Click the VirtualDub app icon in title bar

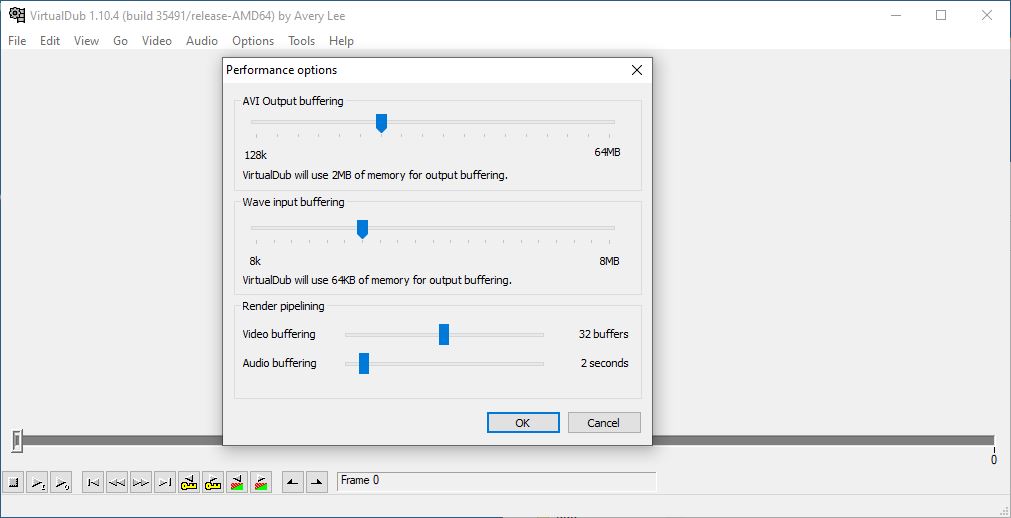[17, 15]
